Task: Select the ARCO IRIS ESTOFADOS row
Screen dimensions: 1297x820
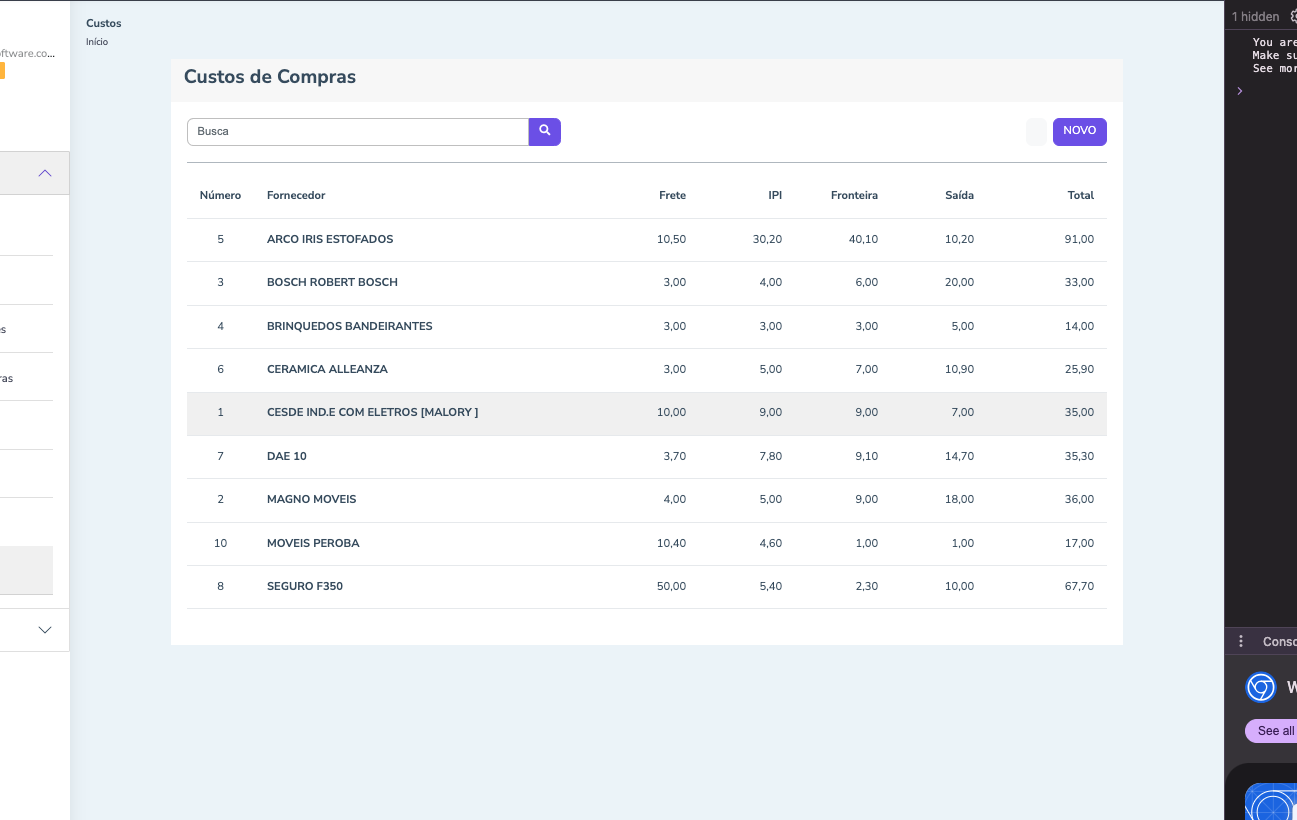Action: (x=330, y=240)
